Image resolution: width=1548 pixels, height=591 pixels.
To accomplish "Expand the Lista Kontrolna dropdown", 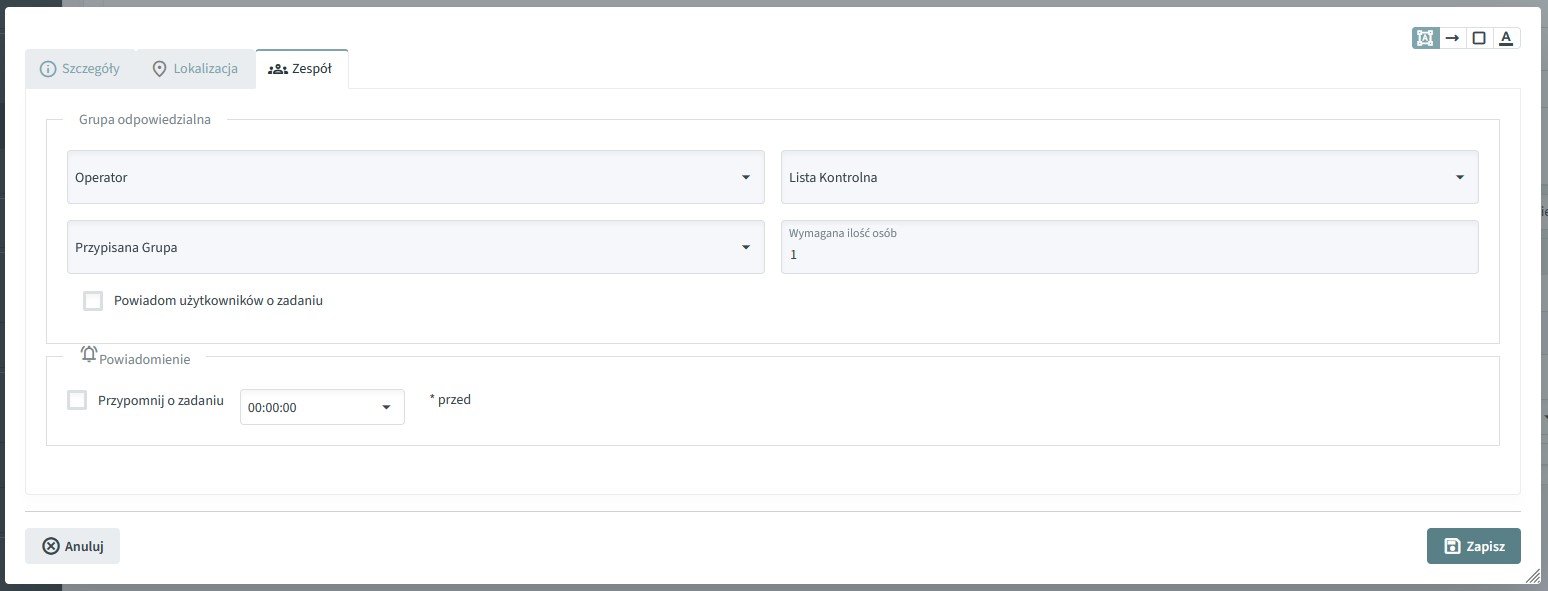I will tap(1128, 178).
